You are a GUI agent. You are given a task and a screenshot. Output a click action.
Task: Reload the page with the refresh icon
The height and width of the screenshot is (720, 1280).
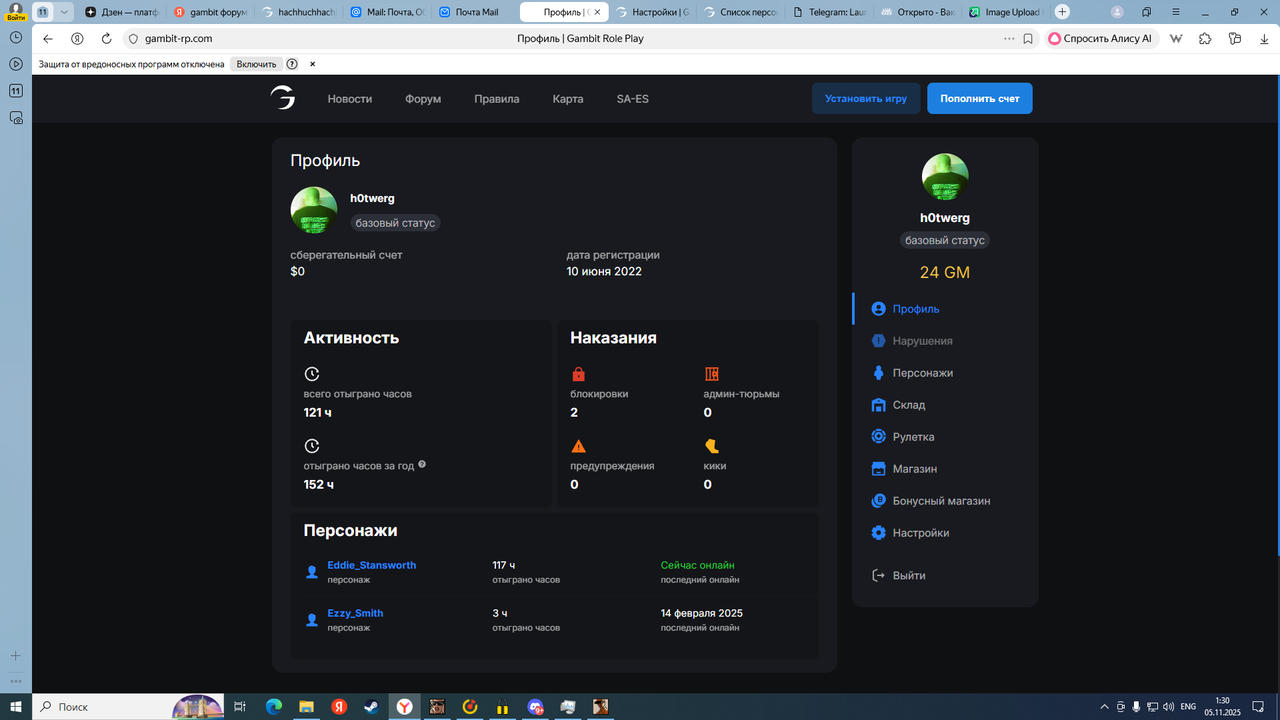pos(106,39)
